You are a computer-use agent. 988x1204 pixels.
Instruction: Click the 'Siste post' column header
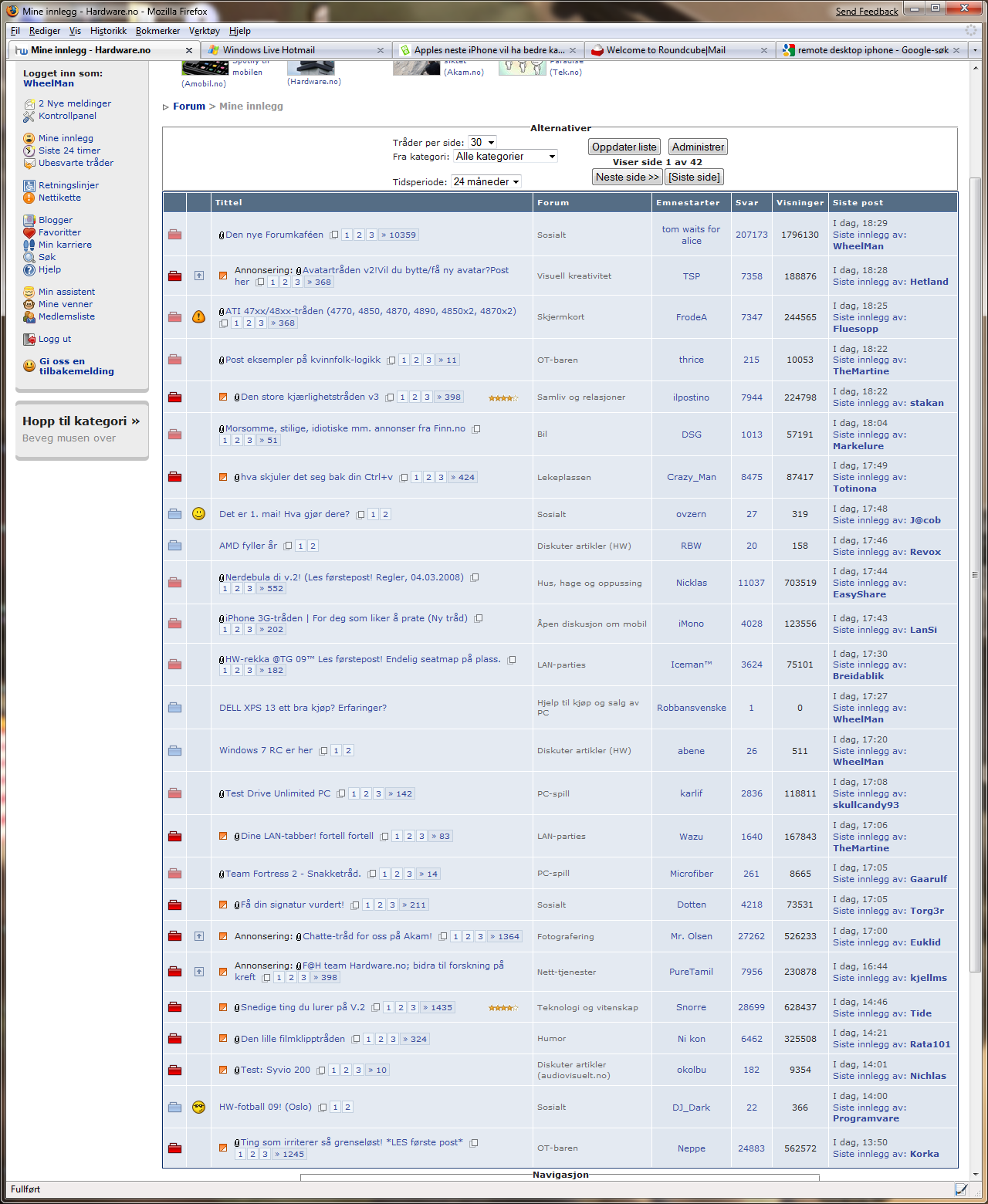point(858,203)
